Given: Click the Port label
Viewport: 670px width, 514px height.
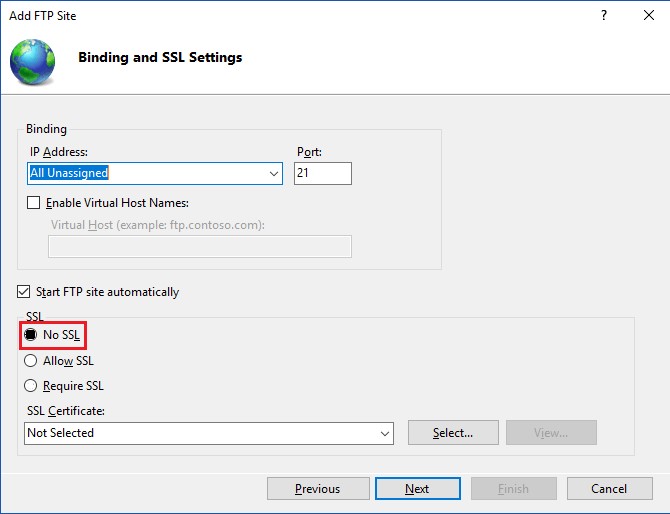Looking at the screenshot, I should tap(309, 152).
